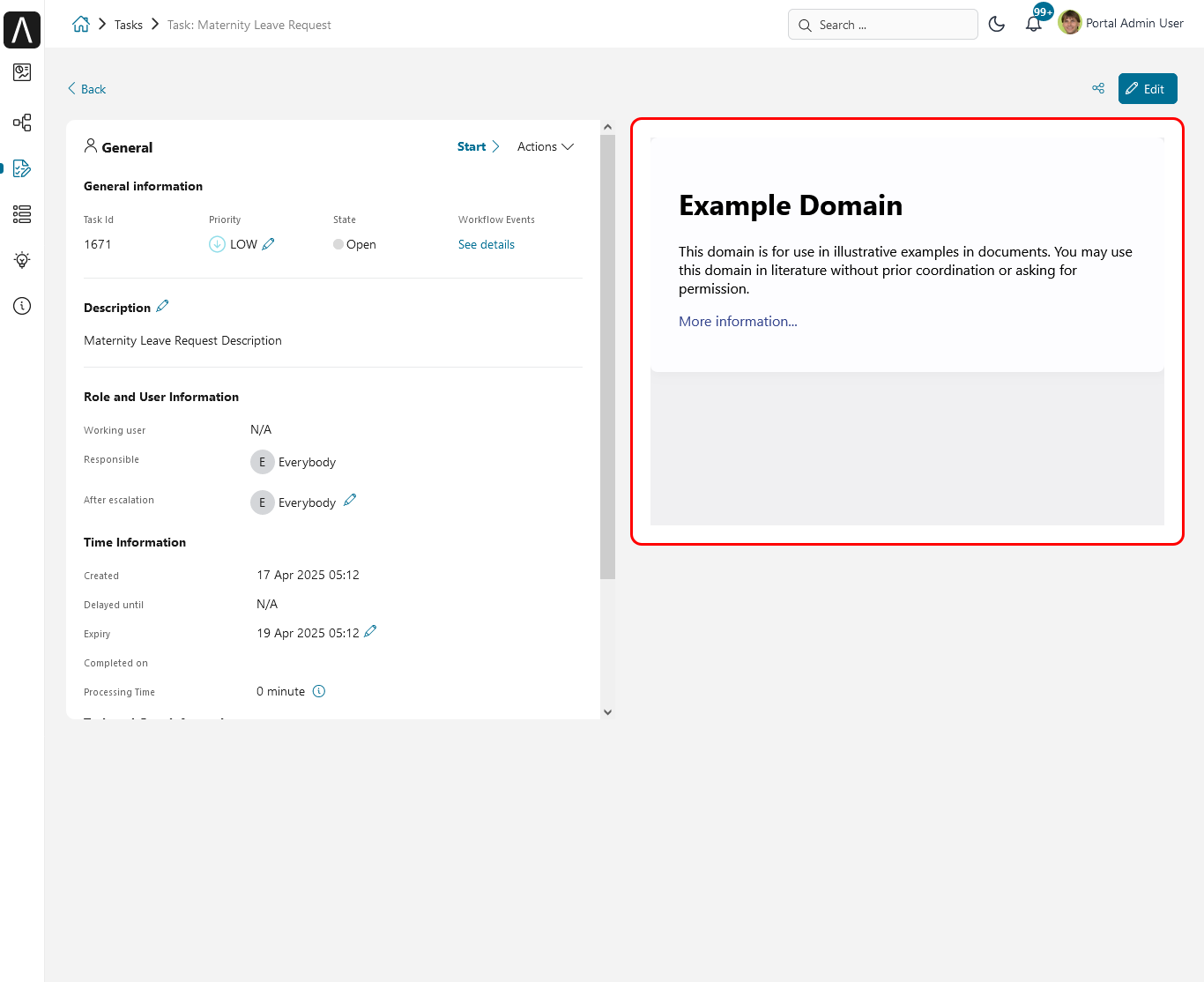Click Task: Maternity Leave Request breadcrumb
The height and width of the screenshot is (982, 1204).
click(x=249, y=25)
